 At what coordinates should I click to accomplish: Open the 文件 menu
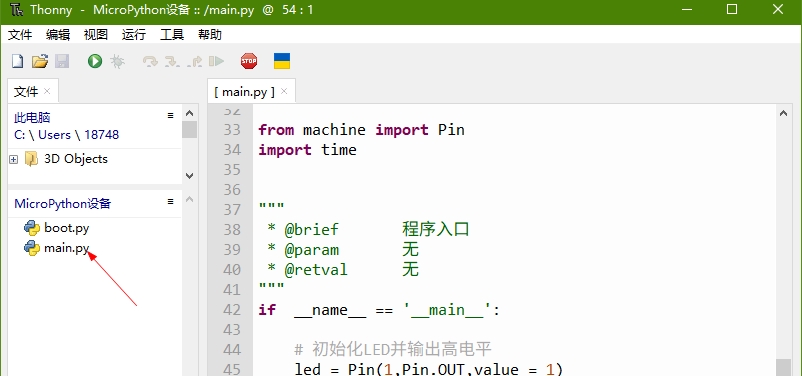20,35
